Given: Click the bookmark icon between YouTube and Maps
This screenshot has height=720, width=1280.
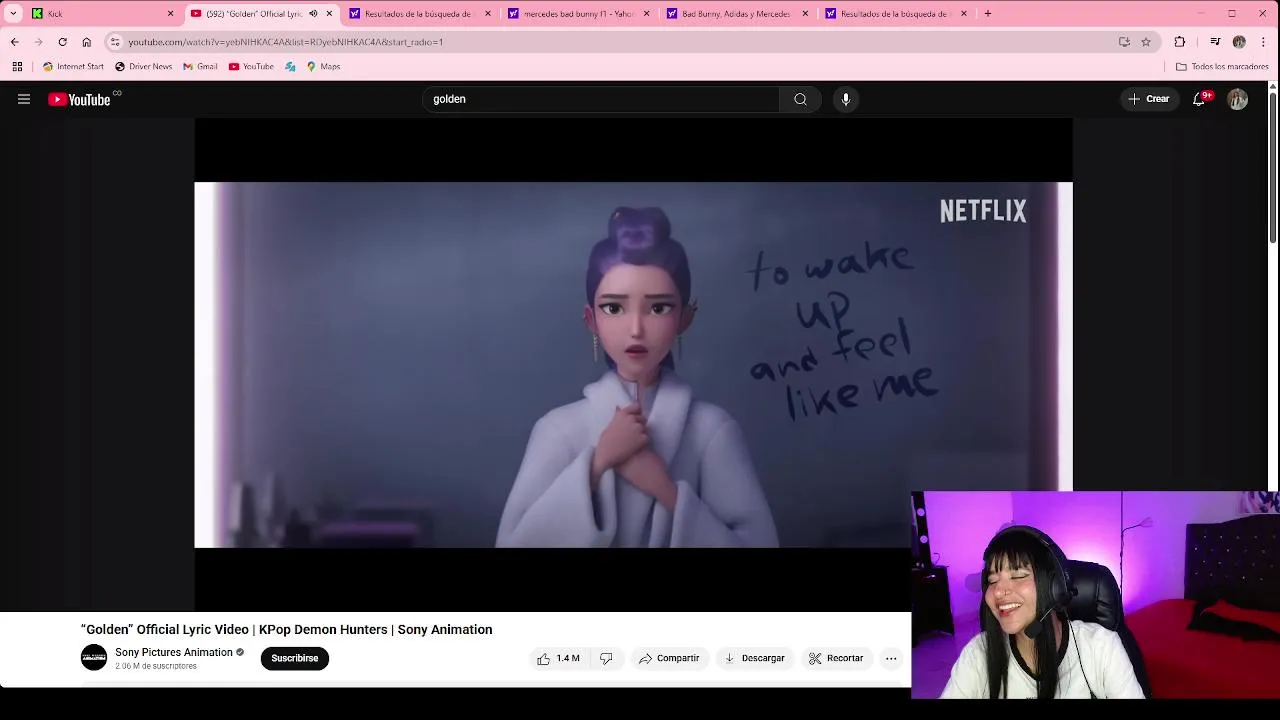Looking at the screenshot, I should coord(290,67).
